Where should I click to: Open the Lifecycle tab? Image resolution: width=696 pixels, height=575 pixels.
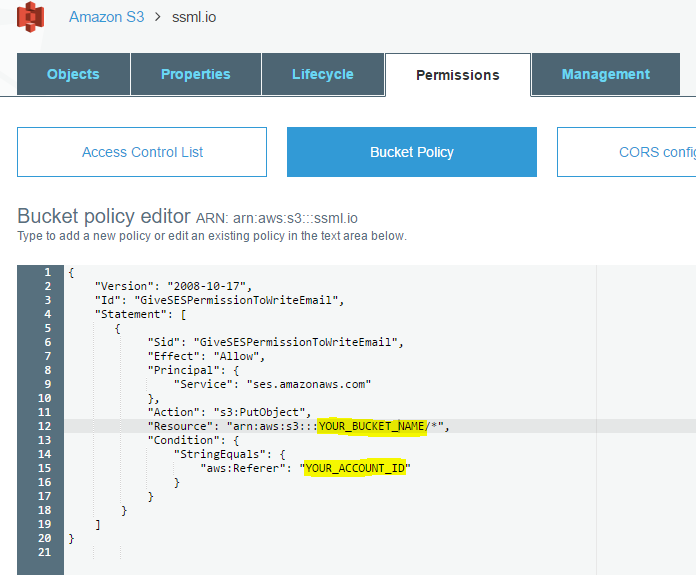[323, 74]
